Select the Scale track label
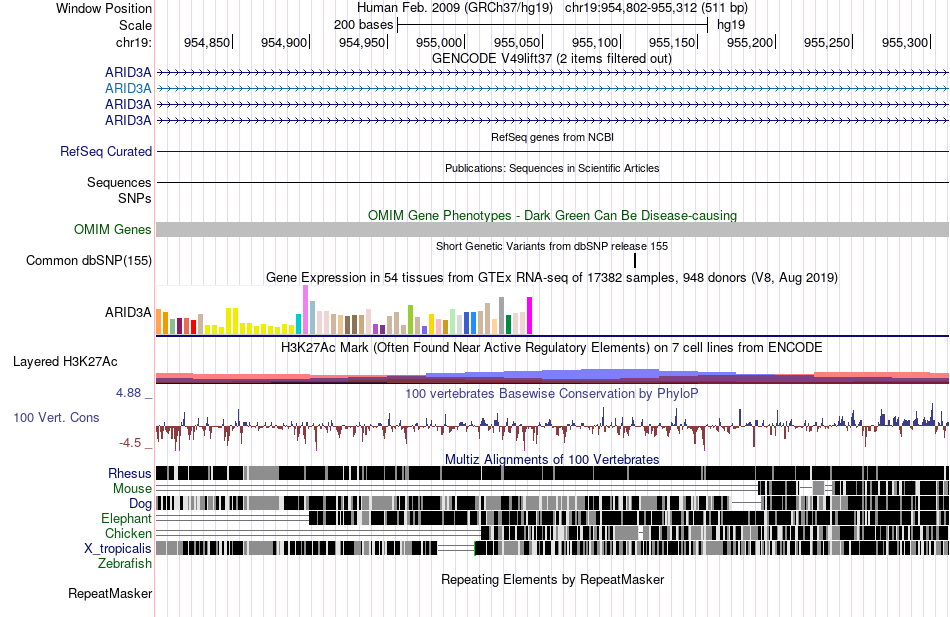The width and height of the screenshot is (950, 617). tap(135, 25)
